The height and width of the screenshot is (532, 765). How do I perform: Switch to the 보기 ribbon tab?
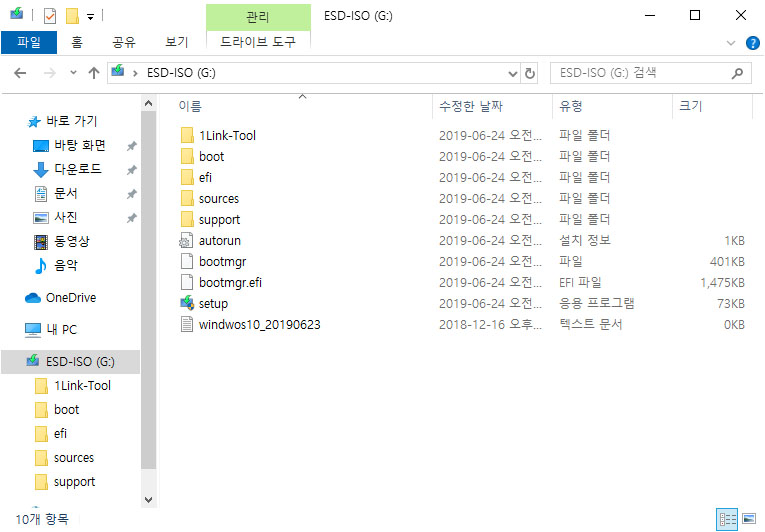[x=176, y=42]
